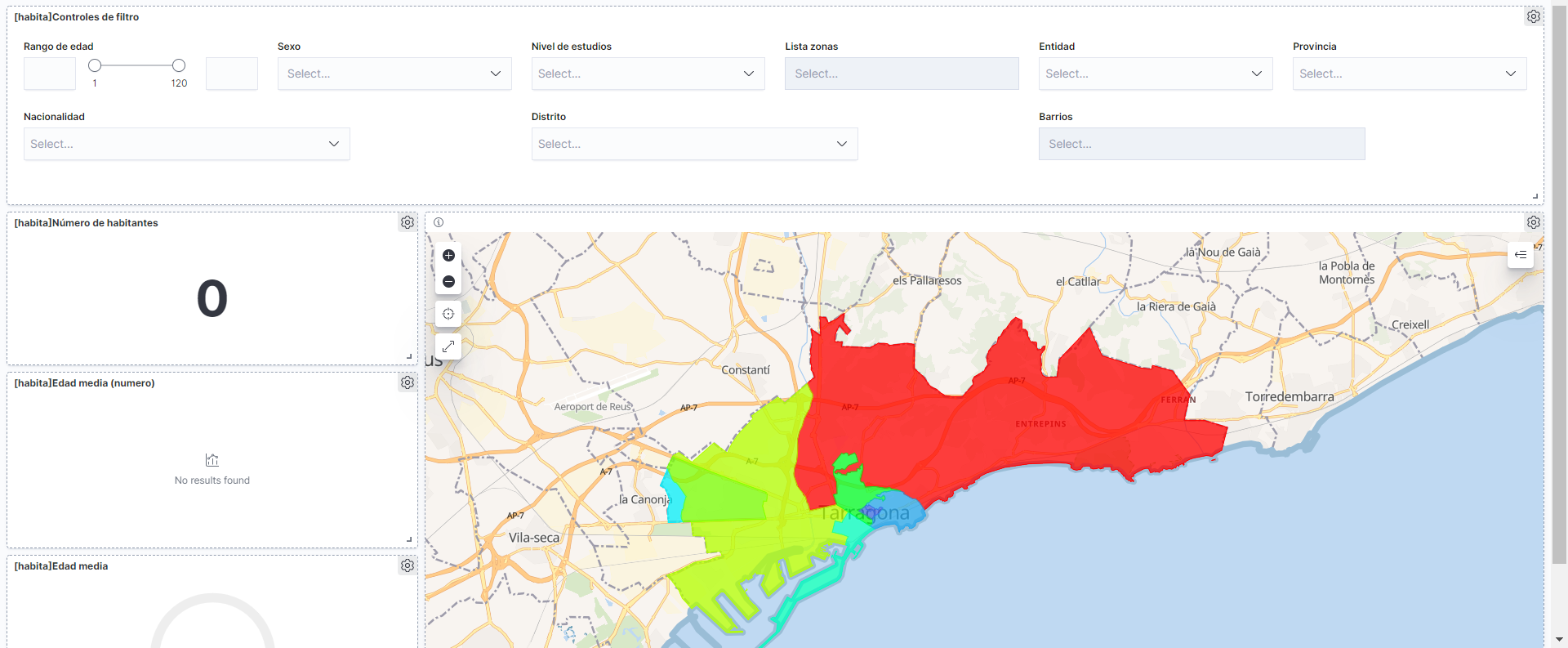
Task: Open the Entidad dropdown
Action: pos(1155,74)
